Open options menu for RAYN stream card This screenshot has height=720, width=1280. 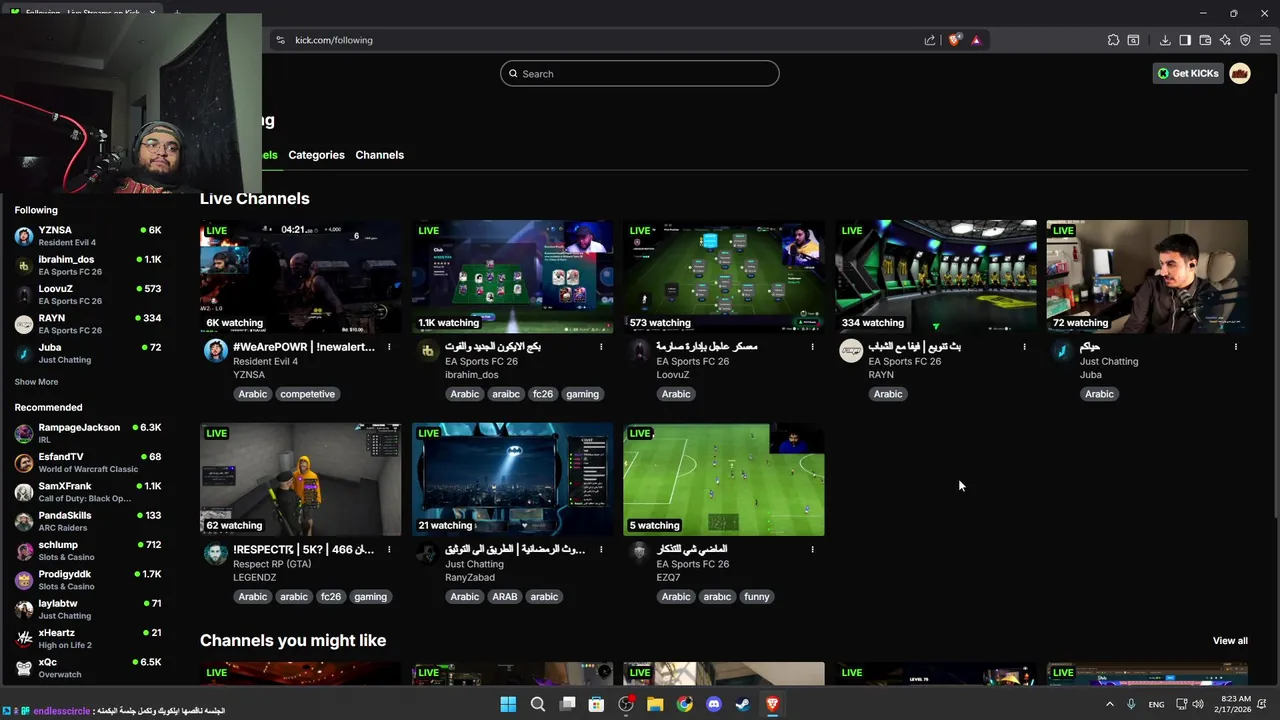tap(1024, 347)
